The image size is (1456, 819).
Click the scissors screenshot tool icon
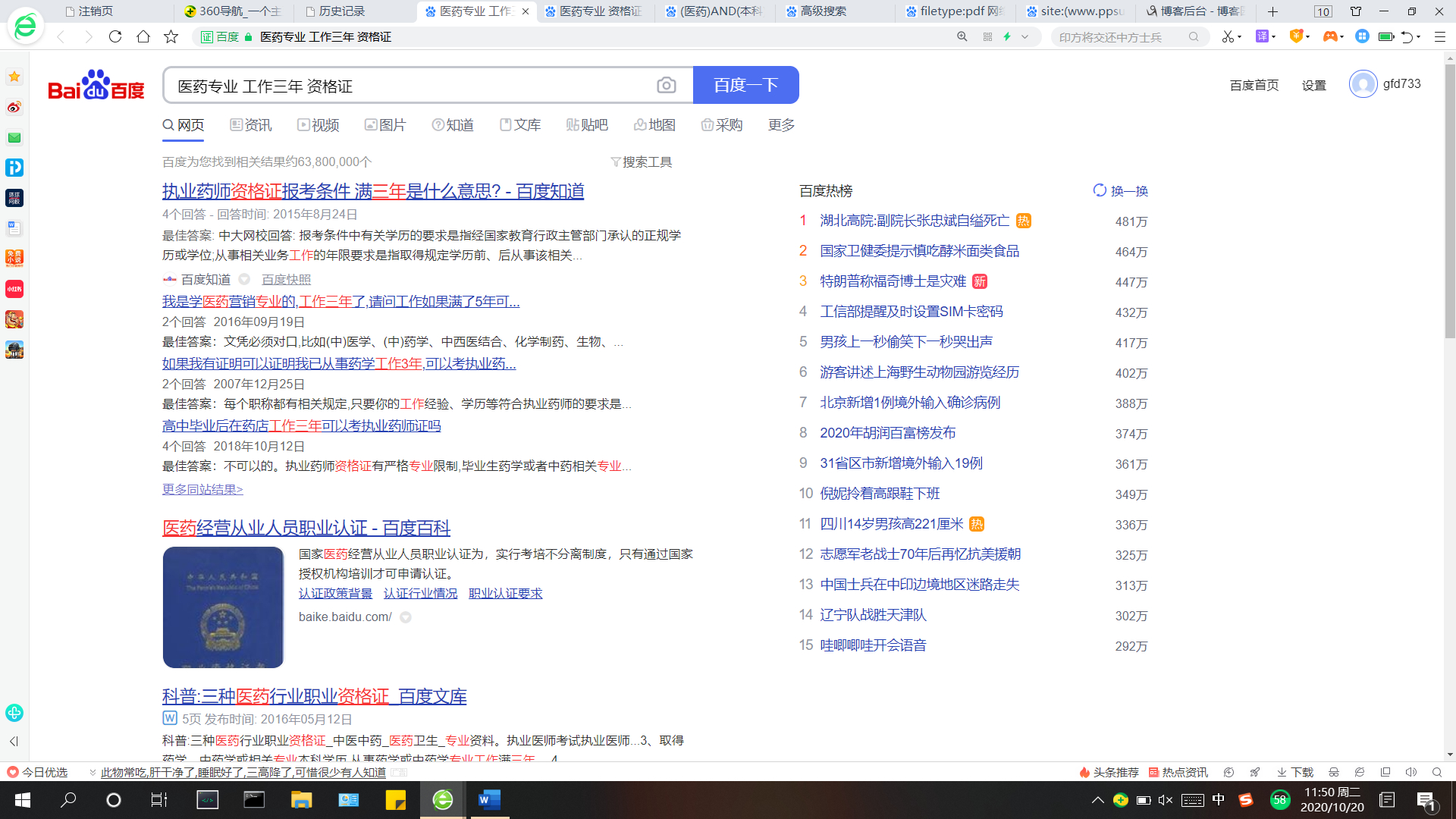pyautogui.click(x=1227, y=36)
